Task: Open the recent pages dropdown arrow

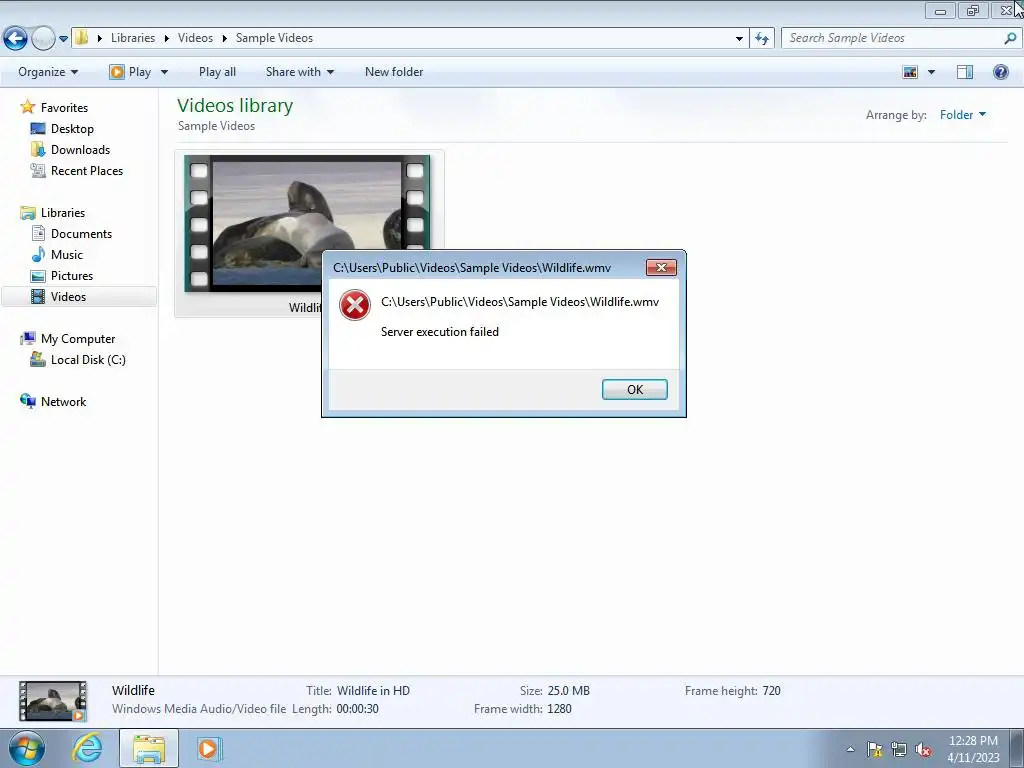Action: [63, 39]
